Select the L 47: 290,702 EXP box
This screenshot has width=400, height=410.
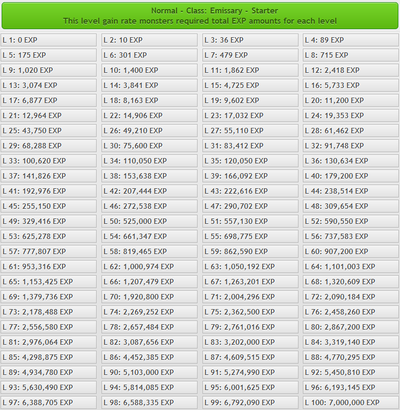(250, 206)
